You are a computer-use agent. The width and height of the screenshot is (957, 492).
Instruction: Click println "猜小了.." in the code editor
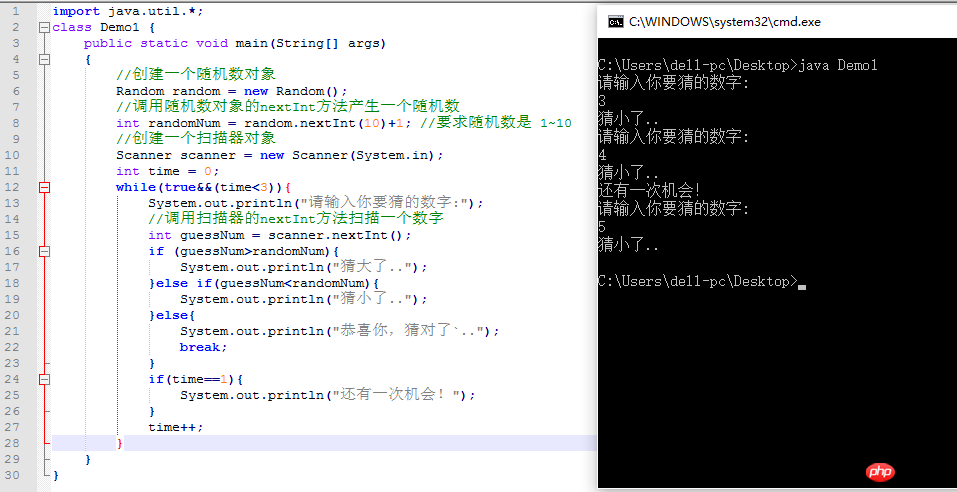[x=304, y=300]
